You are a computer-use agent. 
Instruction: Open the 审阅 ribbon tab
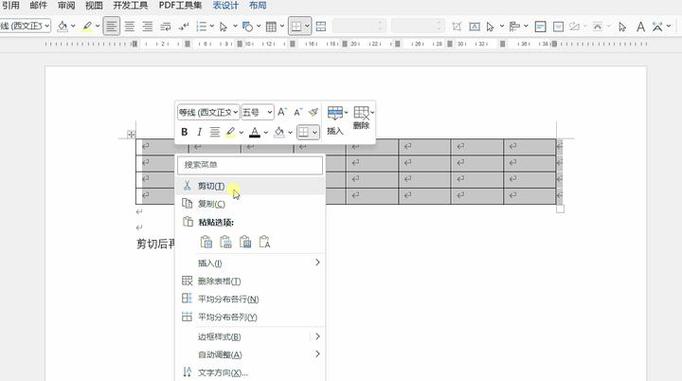(x=66, y=6)
